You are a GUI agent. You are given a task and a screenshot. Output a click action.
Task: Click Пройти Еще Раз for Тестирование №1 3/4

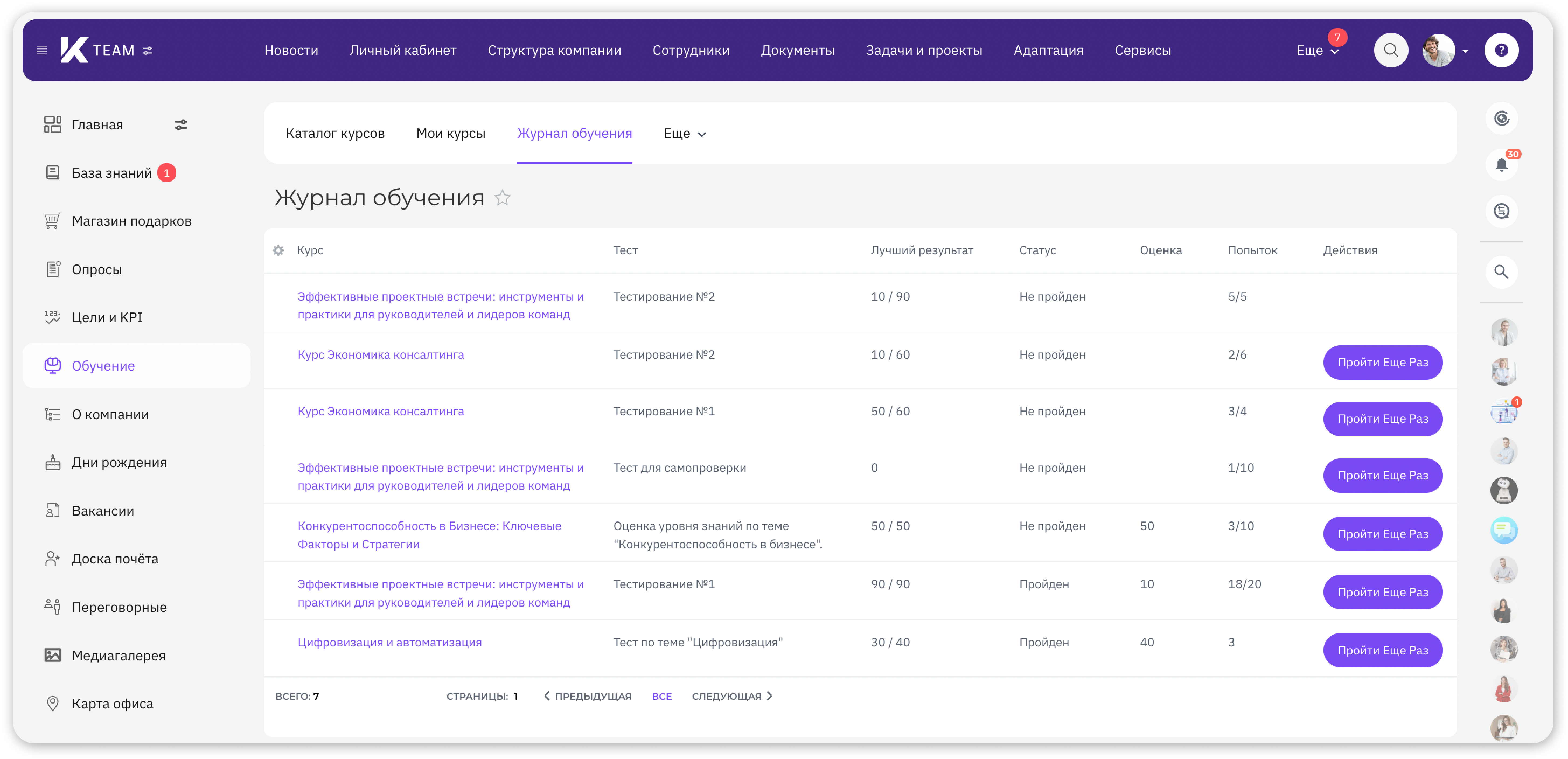coord(1382,419)
